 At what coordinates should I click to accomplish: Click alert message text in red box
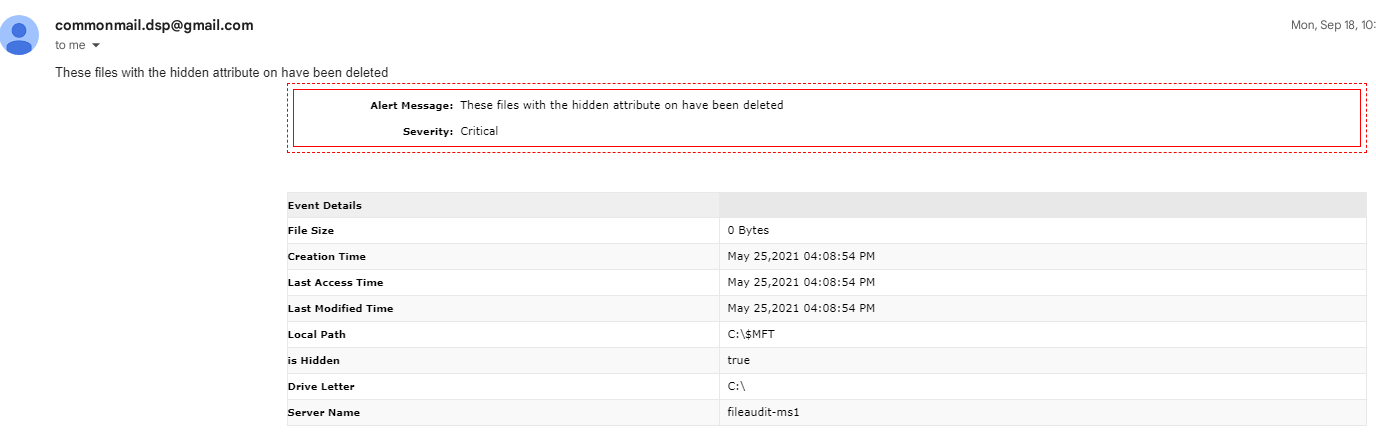tap(621, 105)
